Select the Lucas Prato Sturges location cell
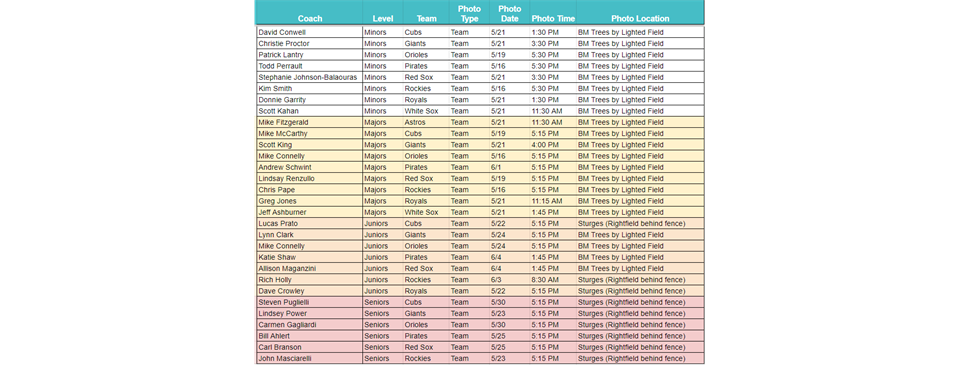Image resolution: width=960 pixels, height=365 pixels. pos(640,224)
